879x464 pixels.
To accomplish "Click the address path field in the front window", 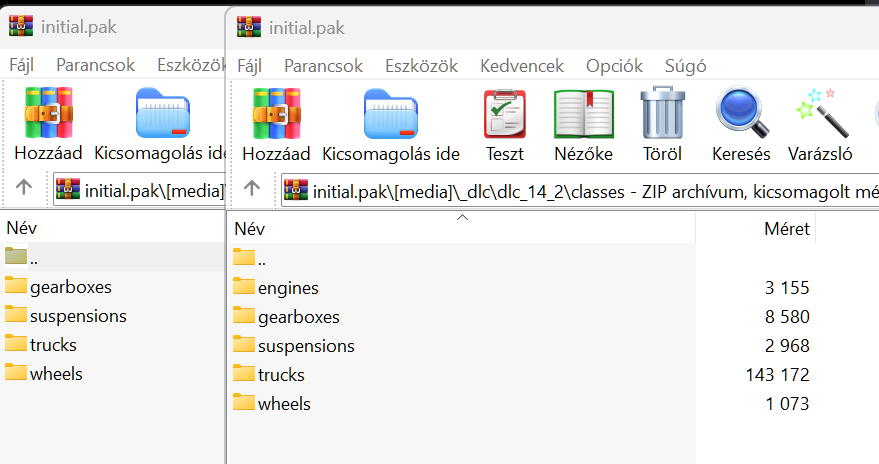I will pyautogui.click(x=590, y=189).
